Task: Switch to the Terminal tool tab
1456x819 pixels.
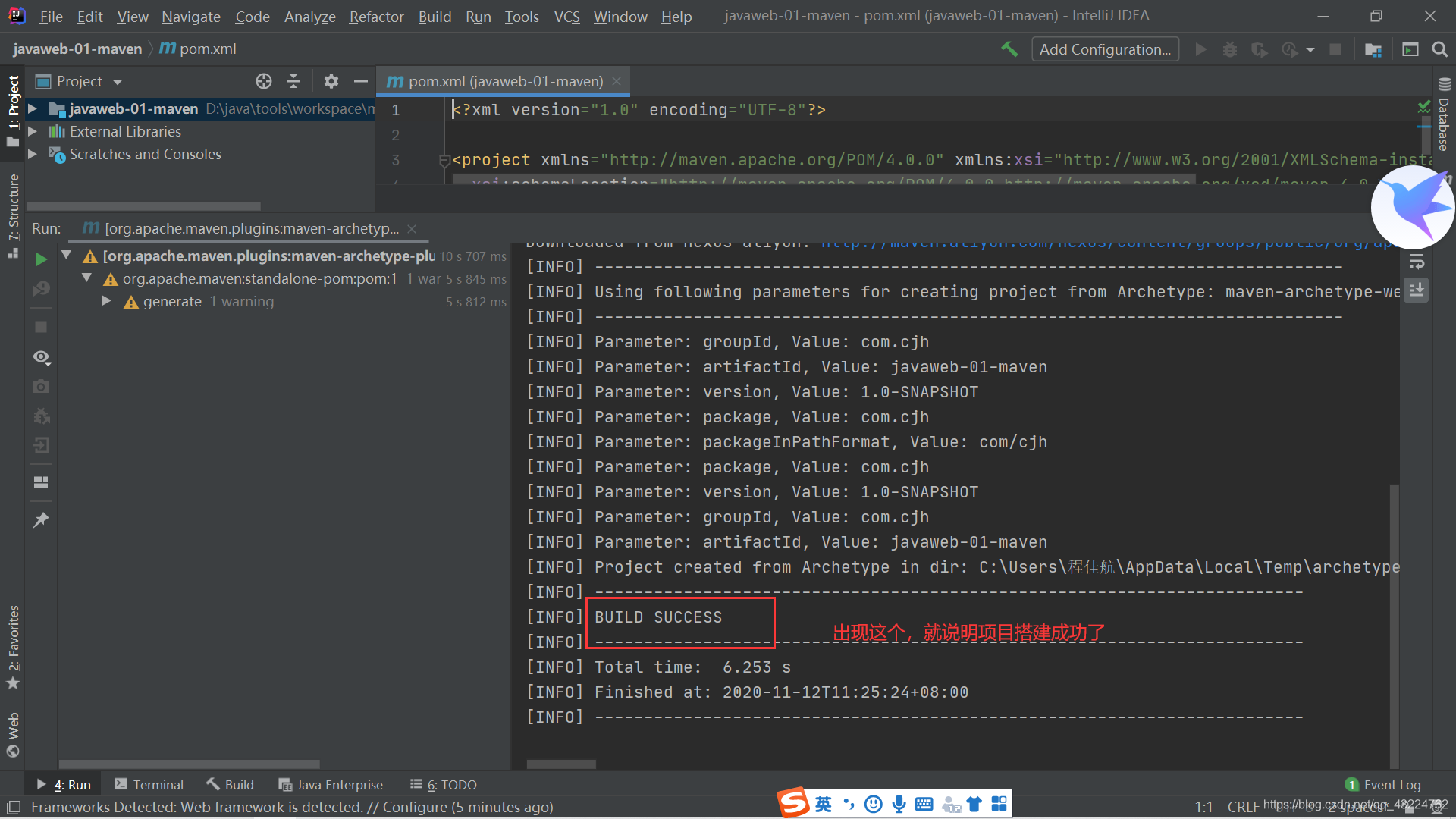Action: [149, 785]
